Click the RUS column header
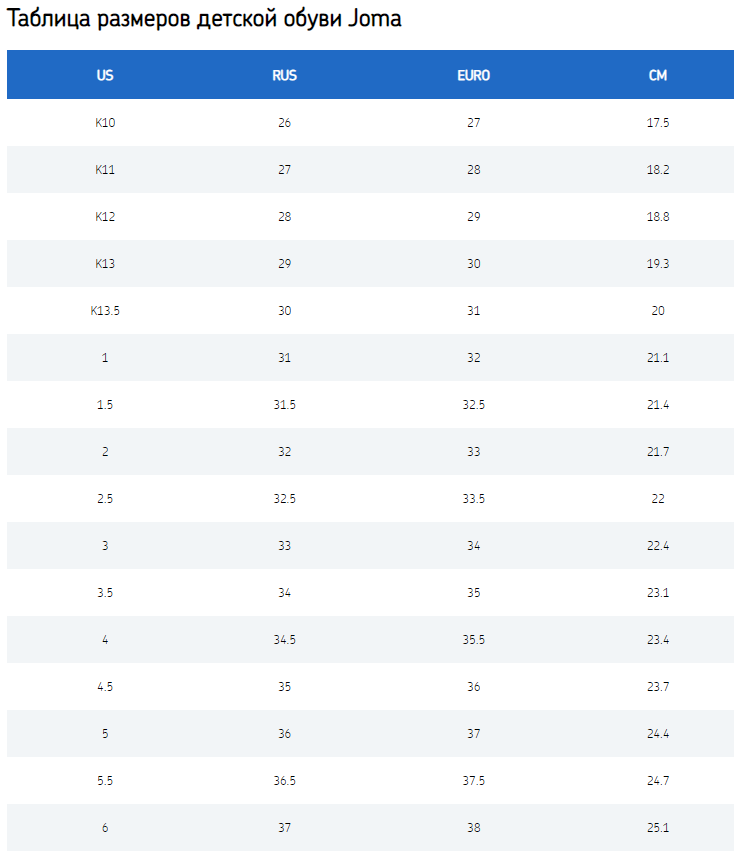 coord(285,75)
